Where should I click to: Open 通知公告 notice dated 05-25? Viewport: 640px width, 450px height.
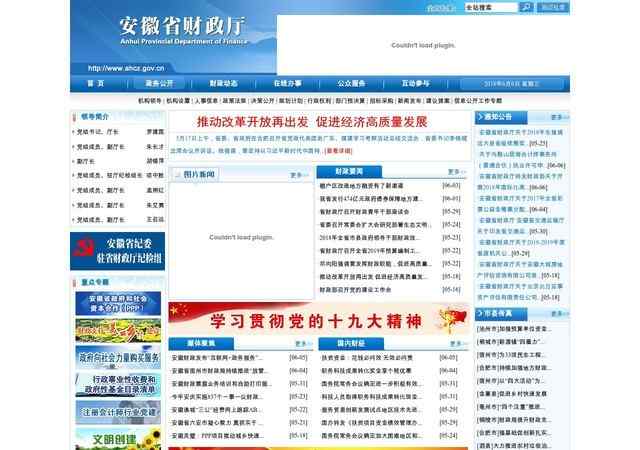(520, 138)
